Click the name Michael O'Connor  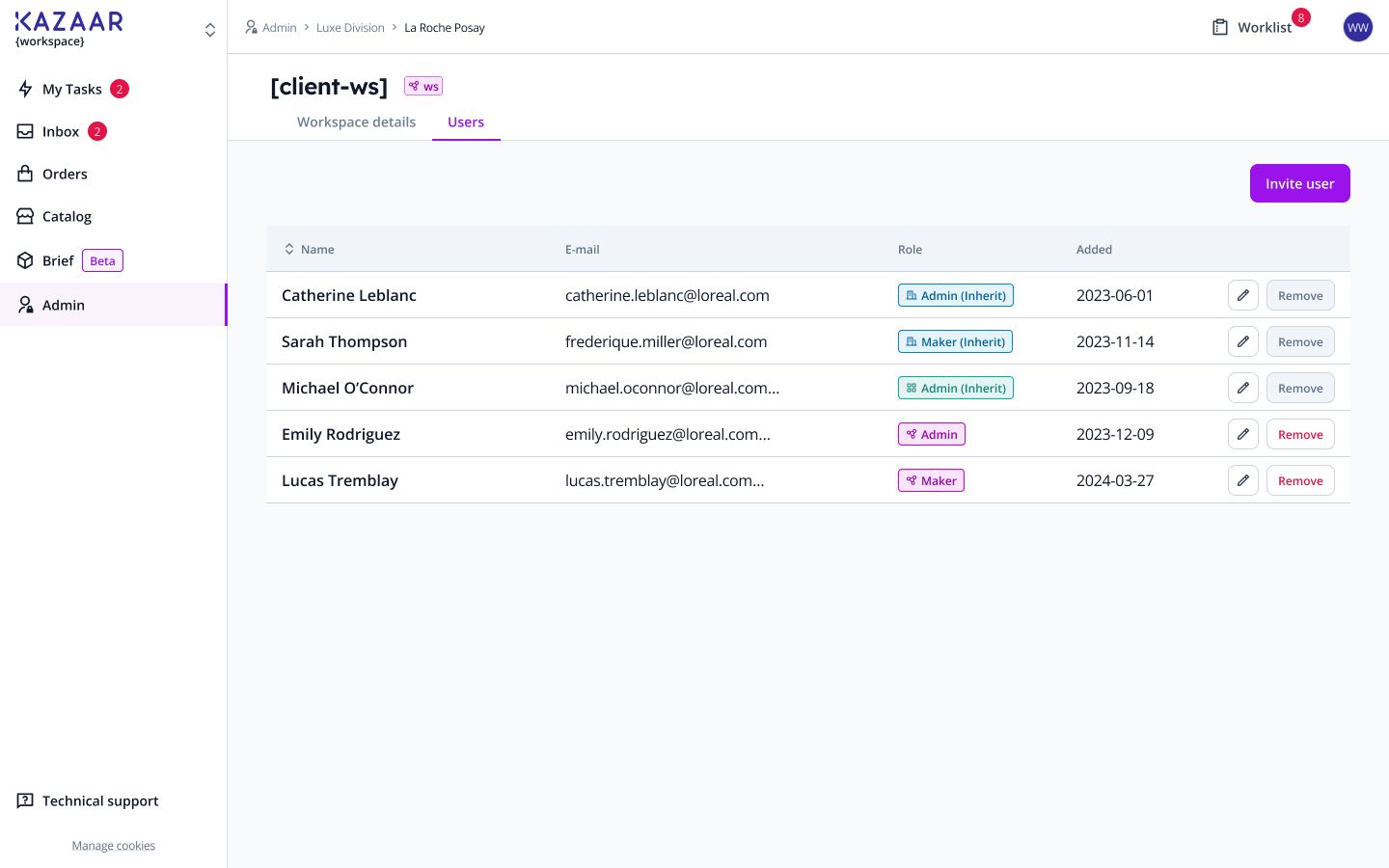347,388
